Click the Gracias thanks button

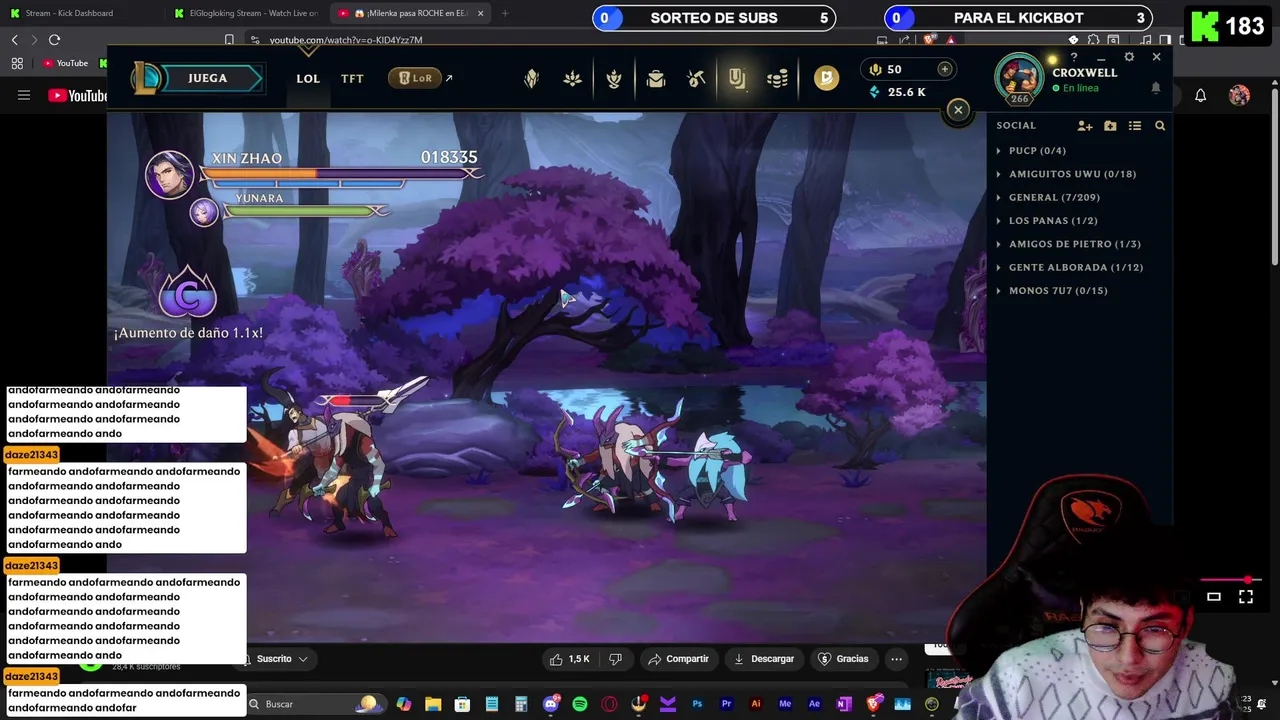pos(843,659)
